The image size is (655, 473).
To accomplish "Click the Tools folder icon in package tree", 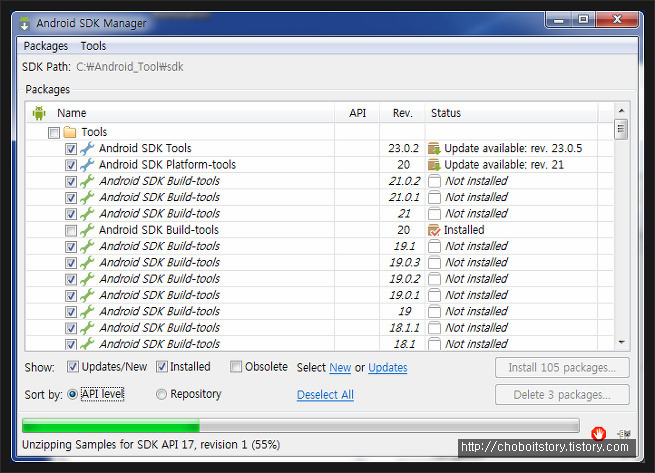I will pyautogui.click(x=70, y=132).
